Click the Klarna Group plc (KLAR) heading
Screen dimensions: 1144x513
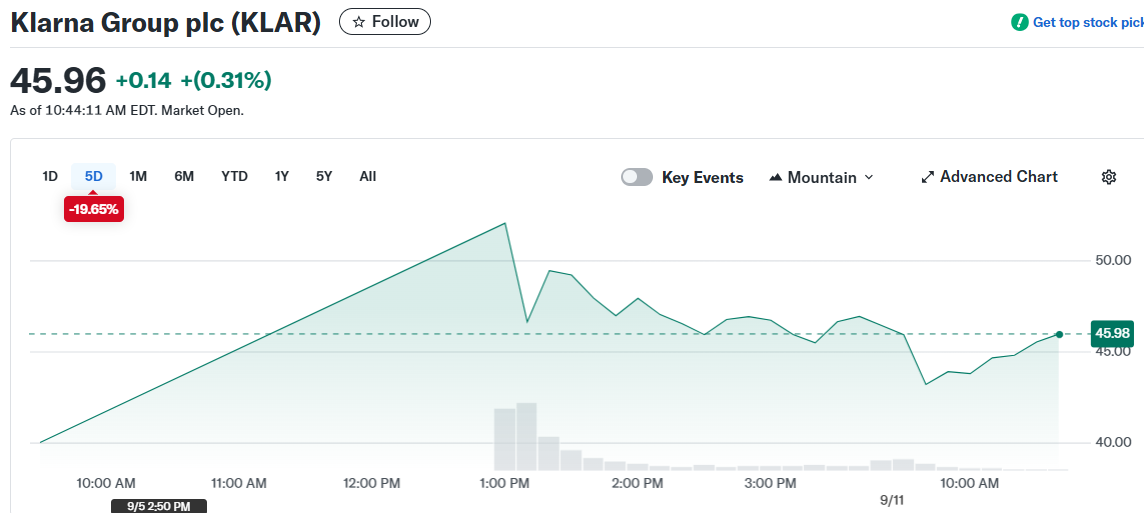166,22
